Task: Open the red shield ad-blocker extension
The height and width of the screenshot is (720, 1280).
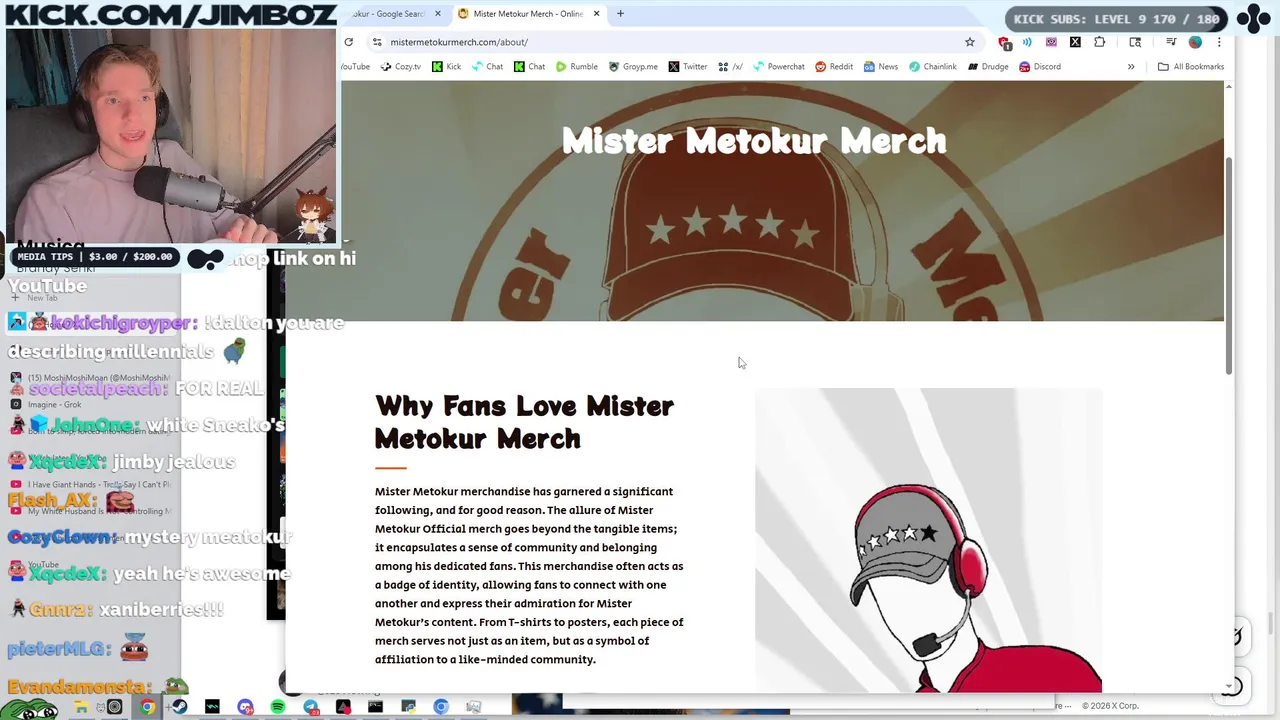Action: tap(1004, 42)
